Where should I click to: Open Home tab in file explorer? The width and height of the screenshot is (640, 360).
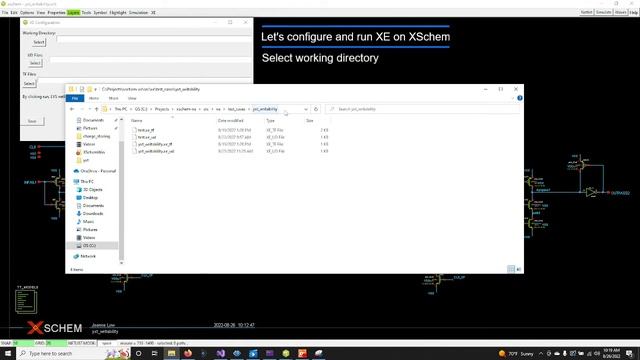point(94,98)
